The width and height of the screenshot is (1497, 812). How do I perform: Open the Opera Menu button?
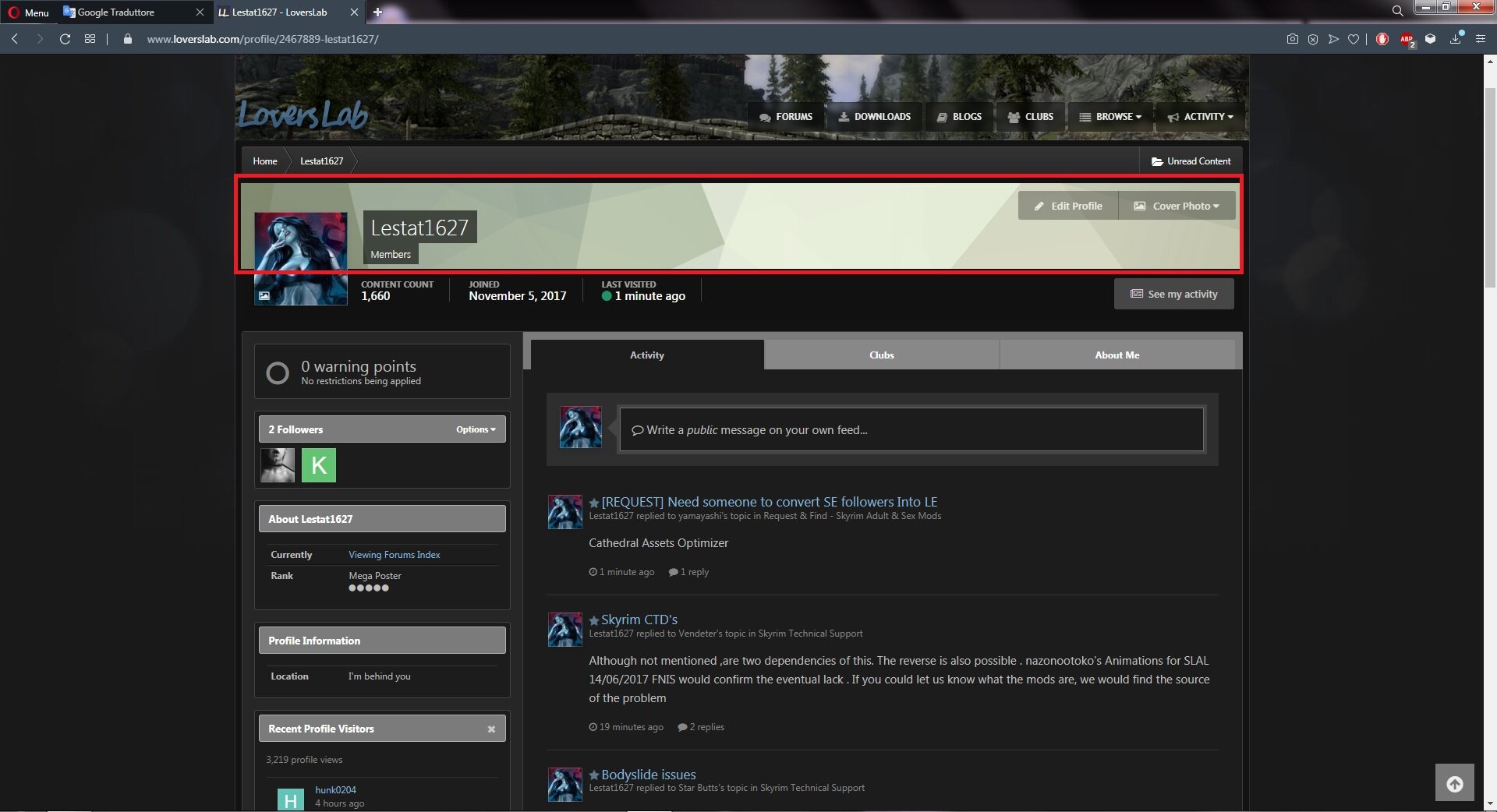coord(28,12)
